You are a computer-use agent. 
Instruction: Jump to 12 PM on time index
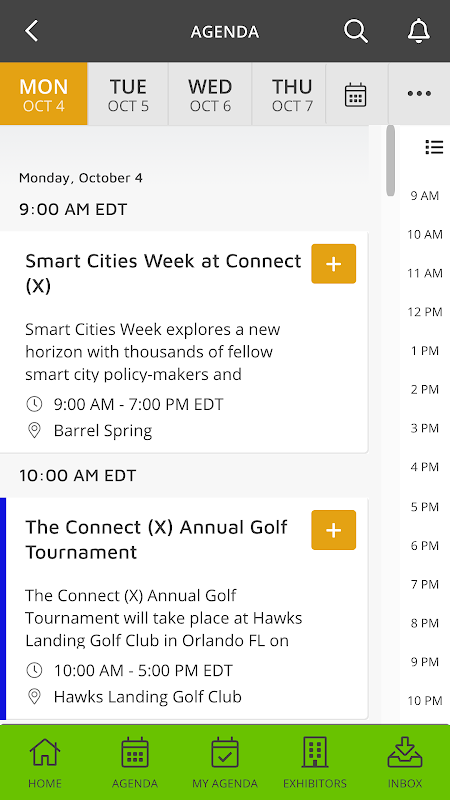(x=425, y=312)
